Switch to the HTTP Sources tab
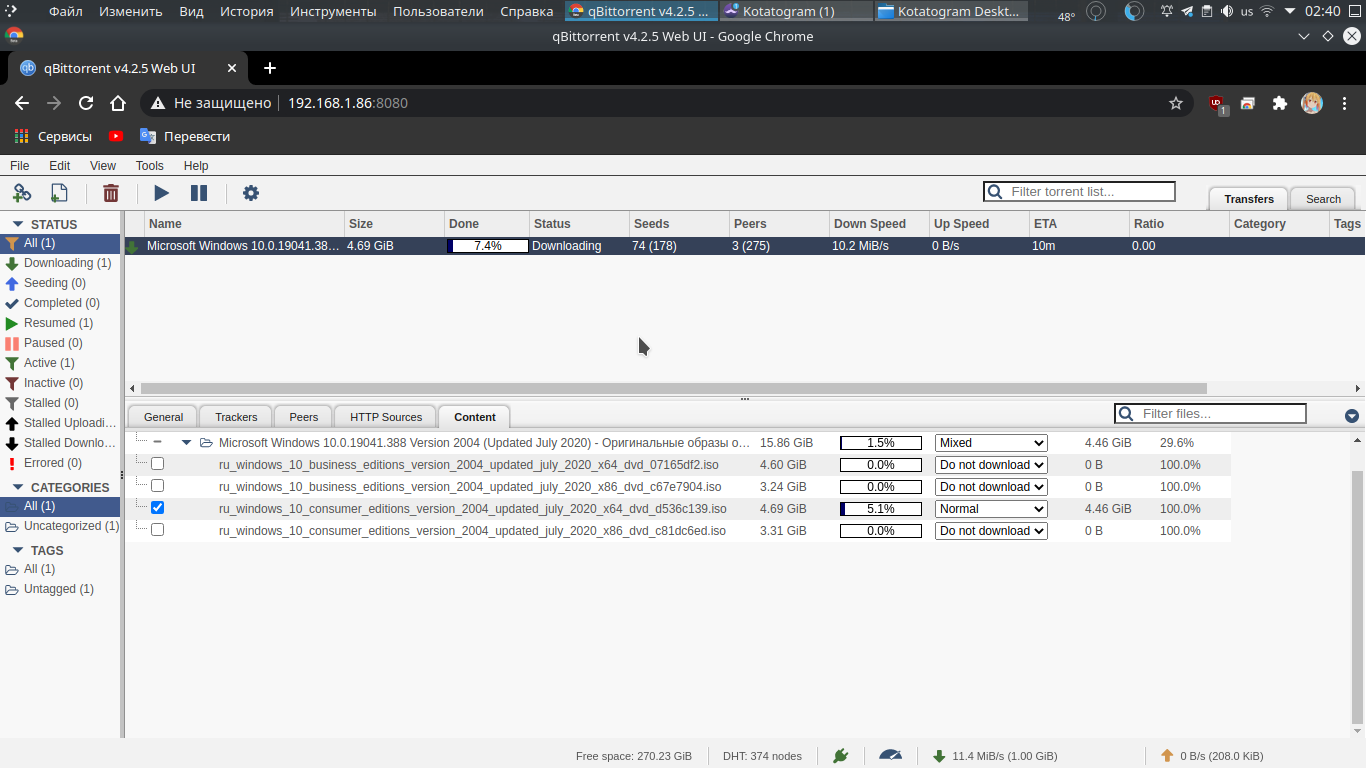The width and height of the screenshot is (1366, 768). (386, 417)
